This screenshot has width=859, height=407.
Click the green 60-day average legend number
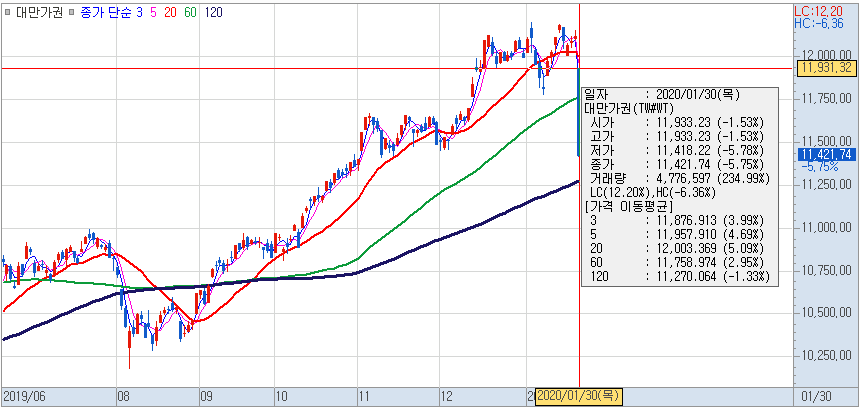pos(191,12)
